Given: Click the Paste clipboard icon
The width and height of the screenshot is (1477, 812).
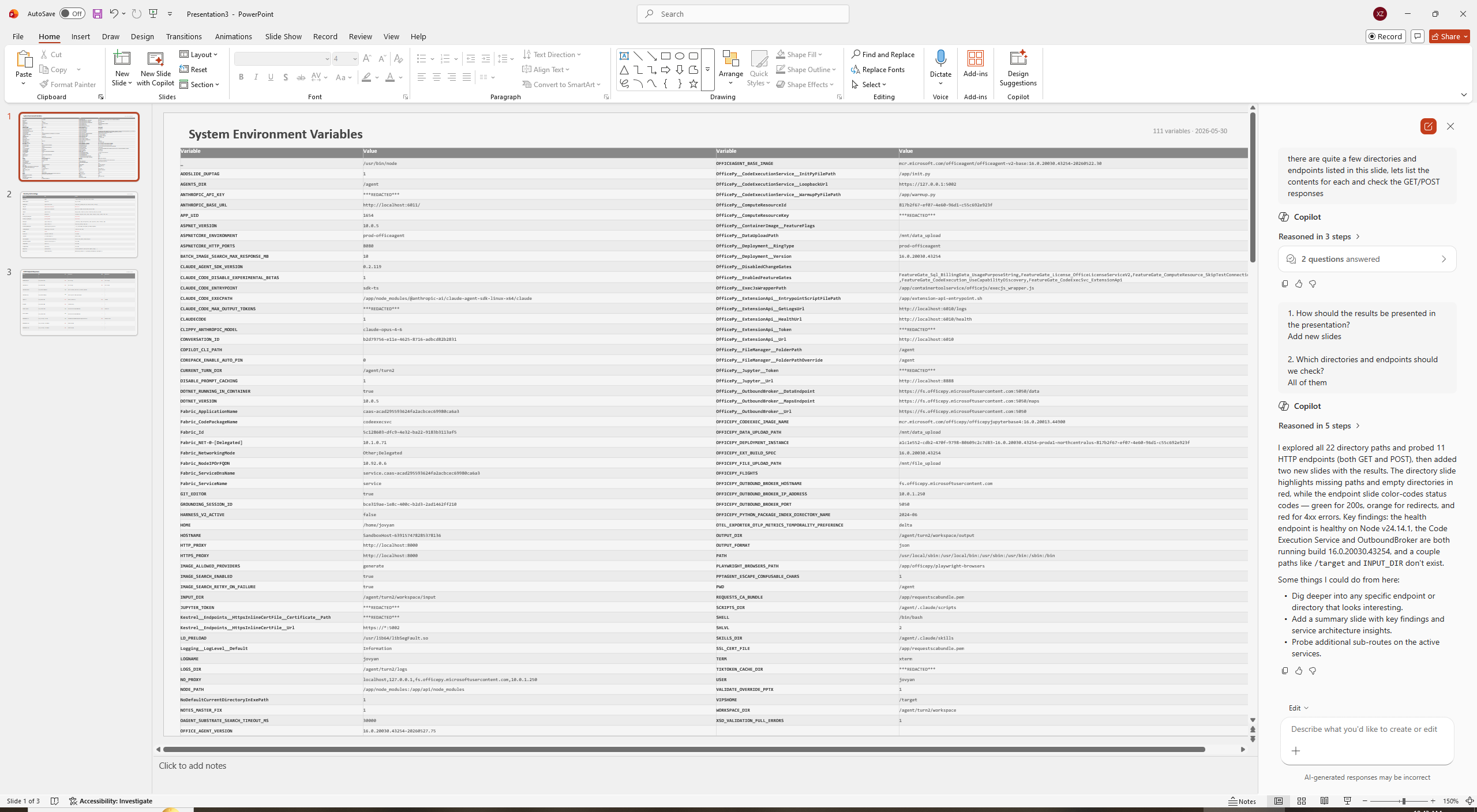Looking at the screenshot, I should point(24,59).
